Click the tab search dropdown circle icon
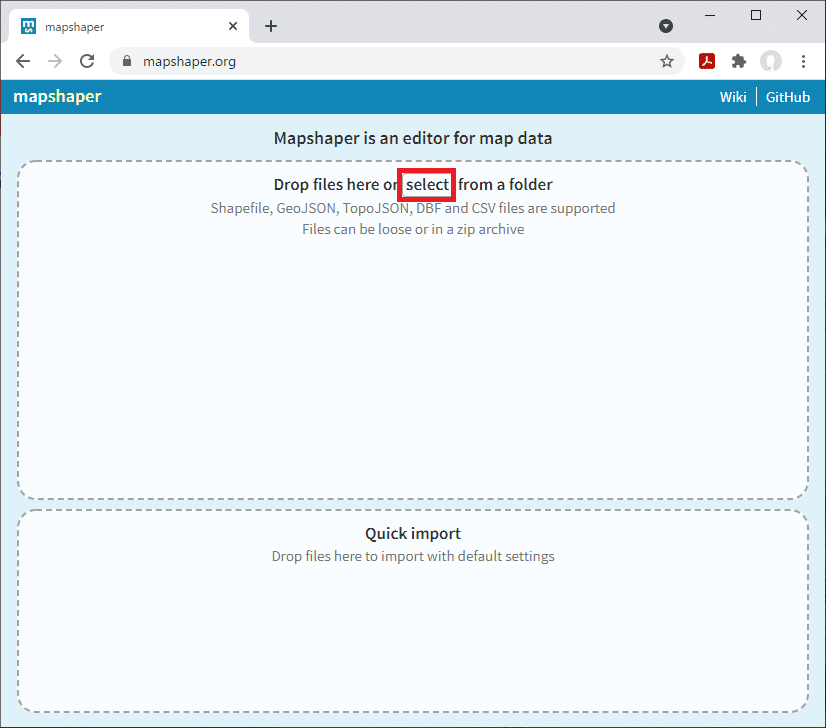The image size is (826, 728). tap(666, 26)
